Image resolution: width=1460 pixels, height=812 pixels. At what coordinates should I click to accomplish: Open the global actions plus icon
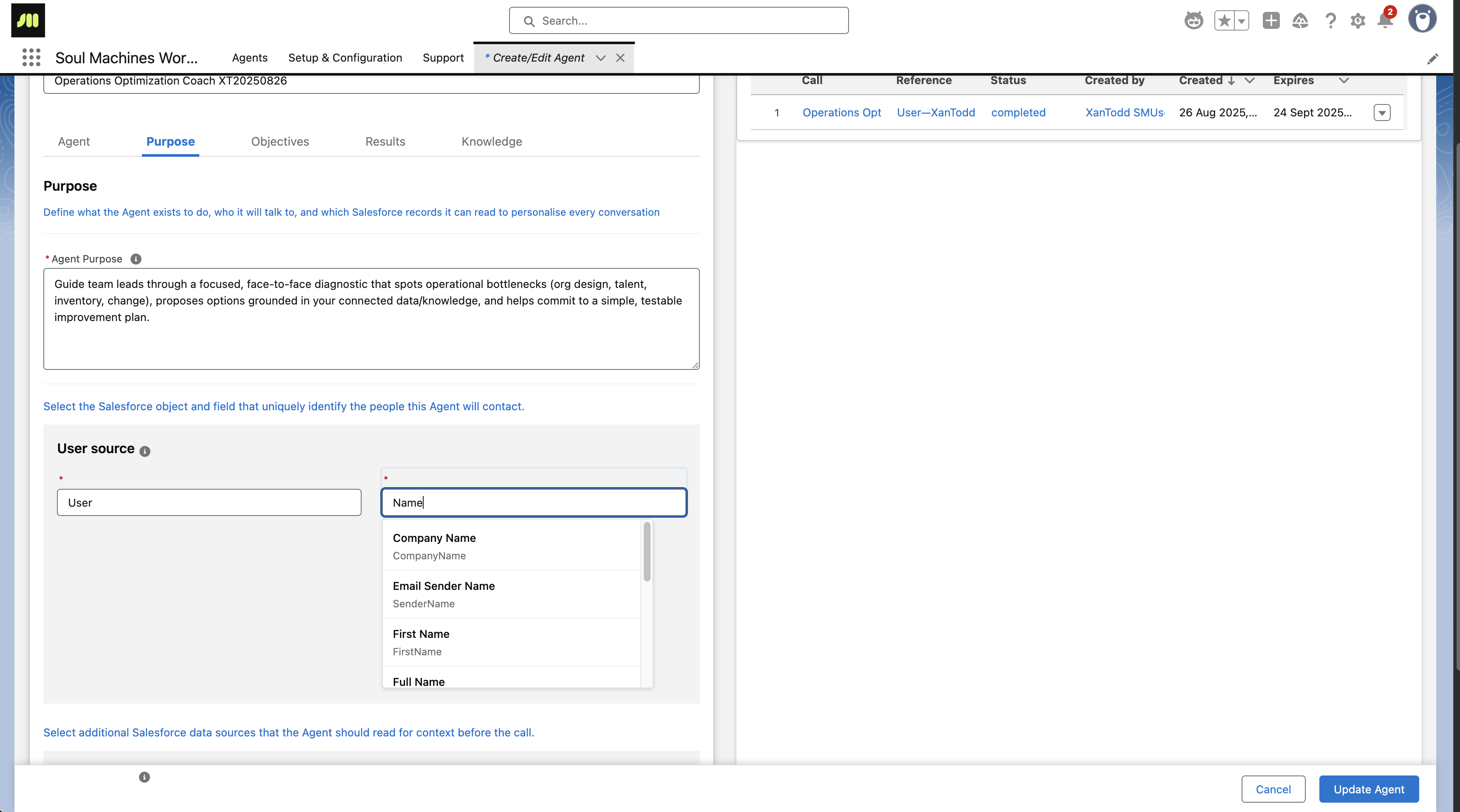pyautogui.click(x=1270, y=20)
